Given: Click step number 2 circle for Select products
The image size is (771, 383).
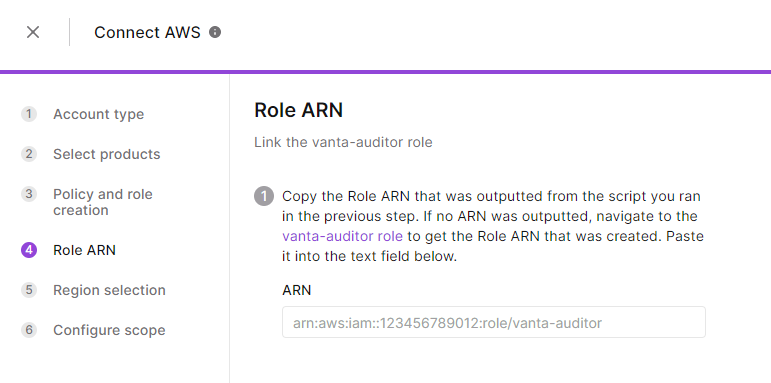Looking at the screenshot, I should point(29,154).
